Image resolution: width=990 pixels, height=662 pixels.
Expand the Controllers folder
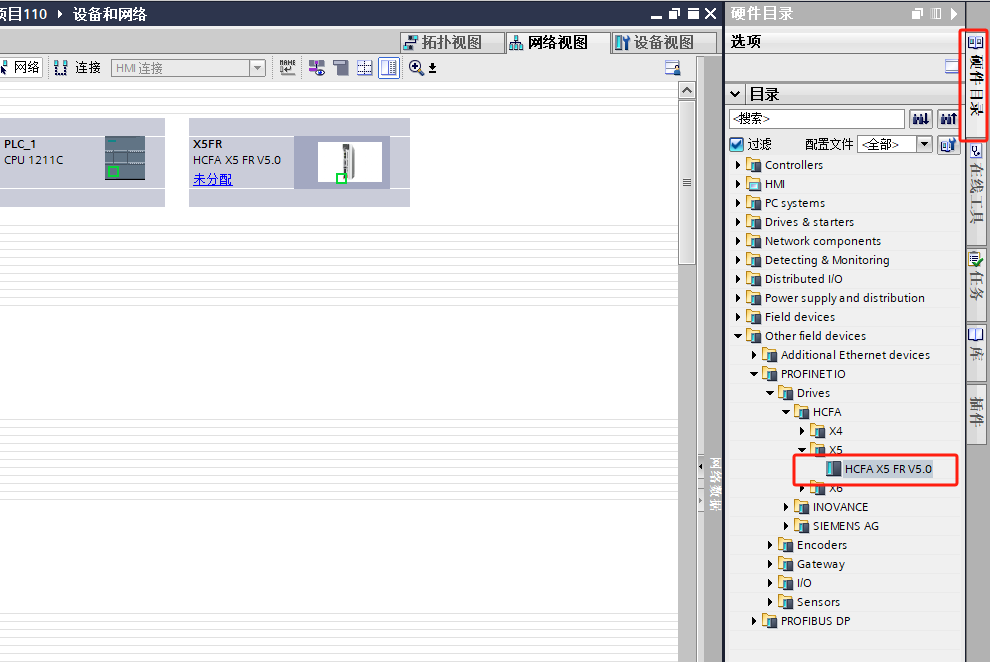(x=738, y=165)
